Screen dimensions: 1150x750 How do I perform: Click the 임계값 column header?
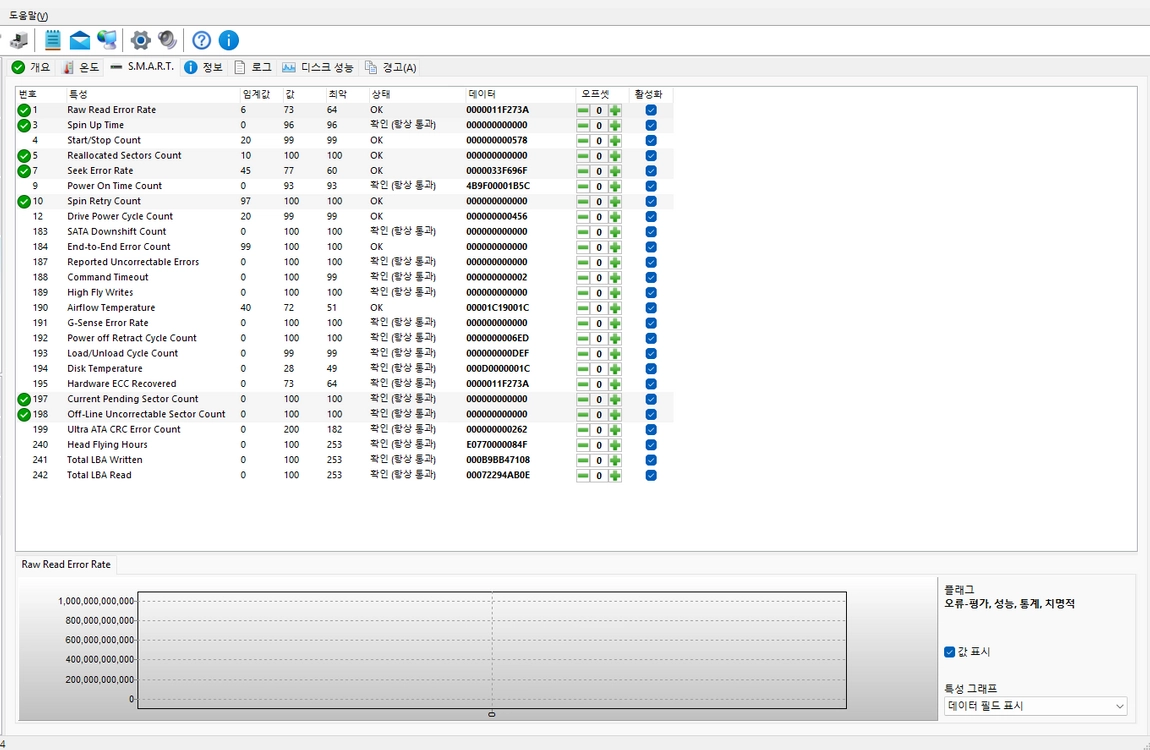click(261, 95)
